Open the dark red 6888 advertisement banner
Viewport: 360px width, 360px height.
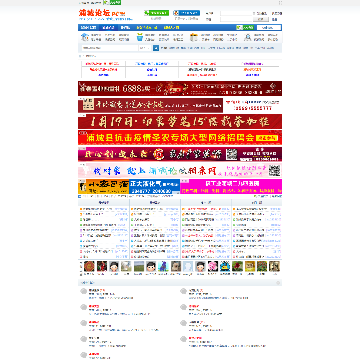(x=180, y=88)
